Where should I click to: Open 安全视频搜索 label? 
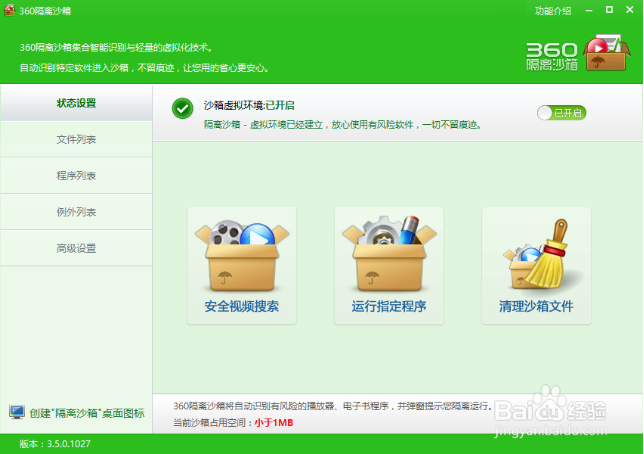(x=242, y=306)
